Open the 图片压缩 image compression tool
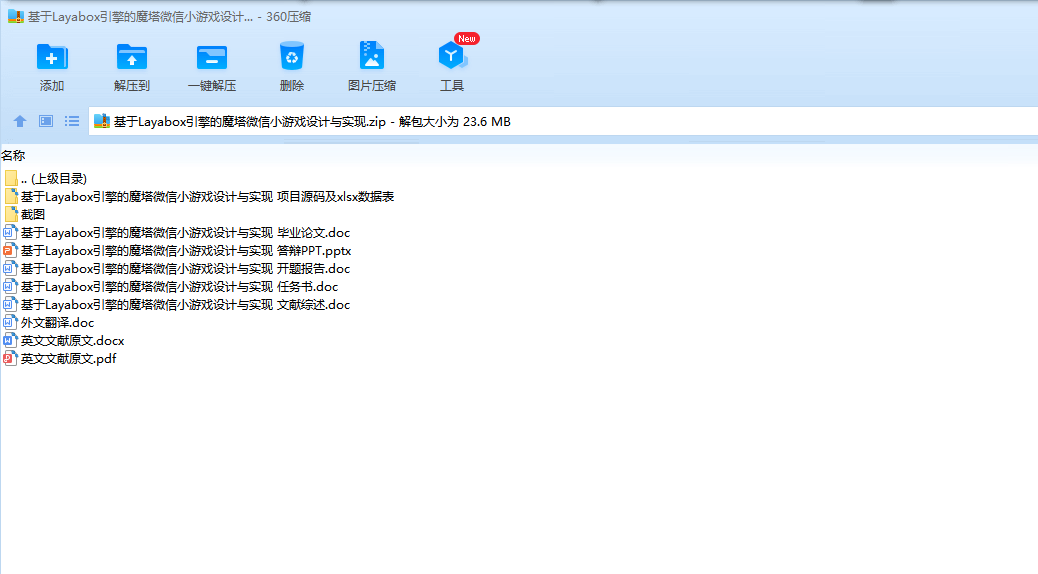This screenshot has width=1038, height=574. click(x=372, y=56)
